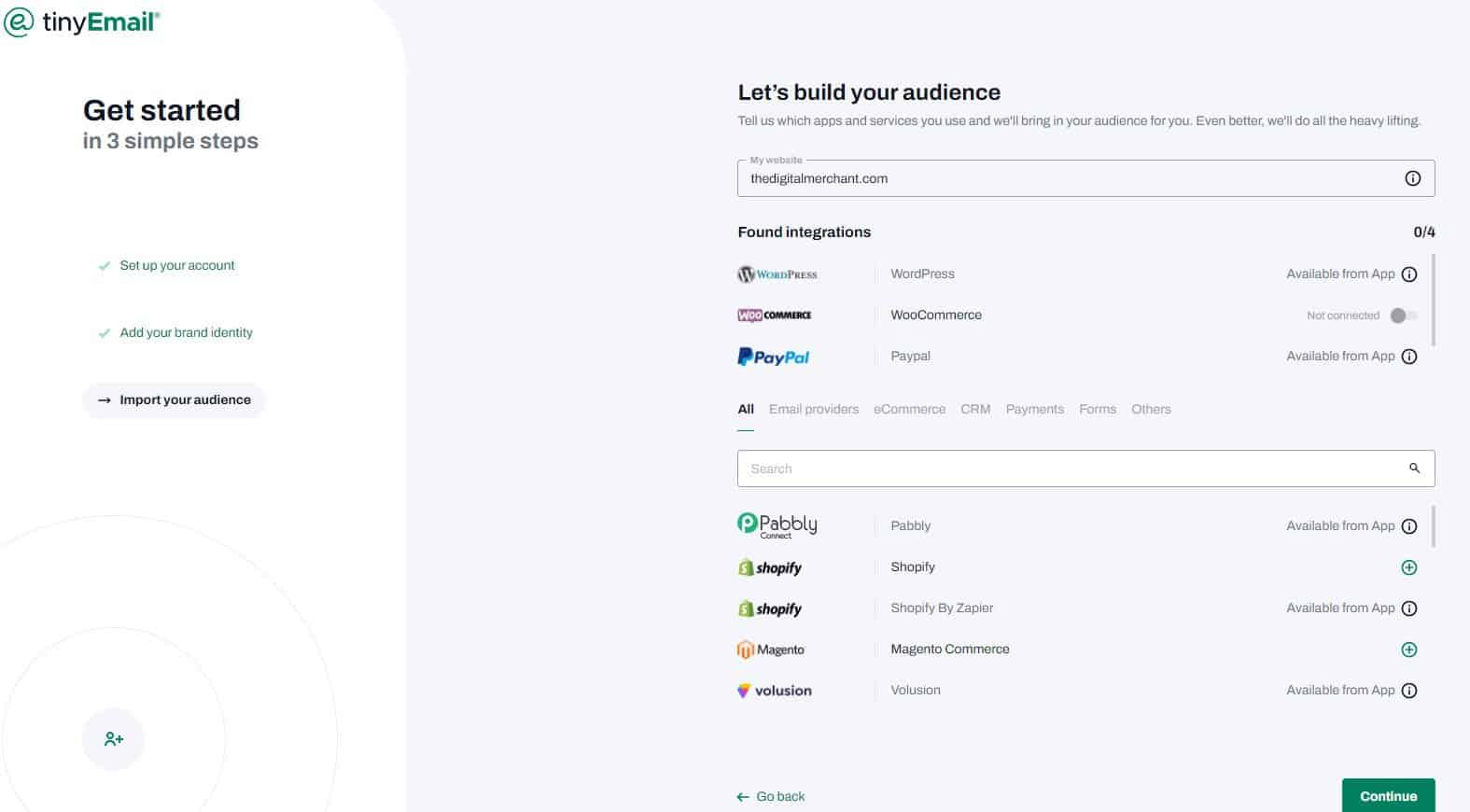Screen dimensions: 1470x812
Task: Switch to Payments tab
Action: point(1034,409)
